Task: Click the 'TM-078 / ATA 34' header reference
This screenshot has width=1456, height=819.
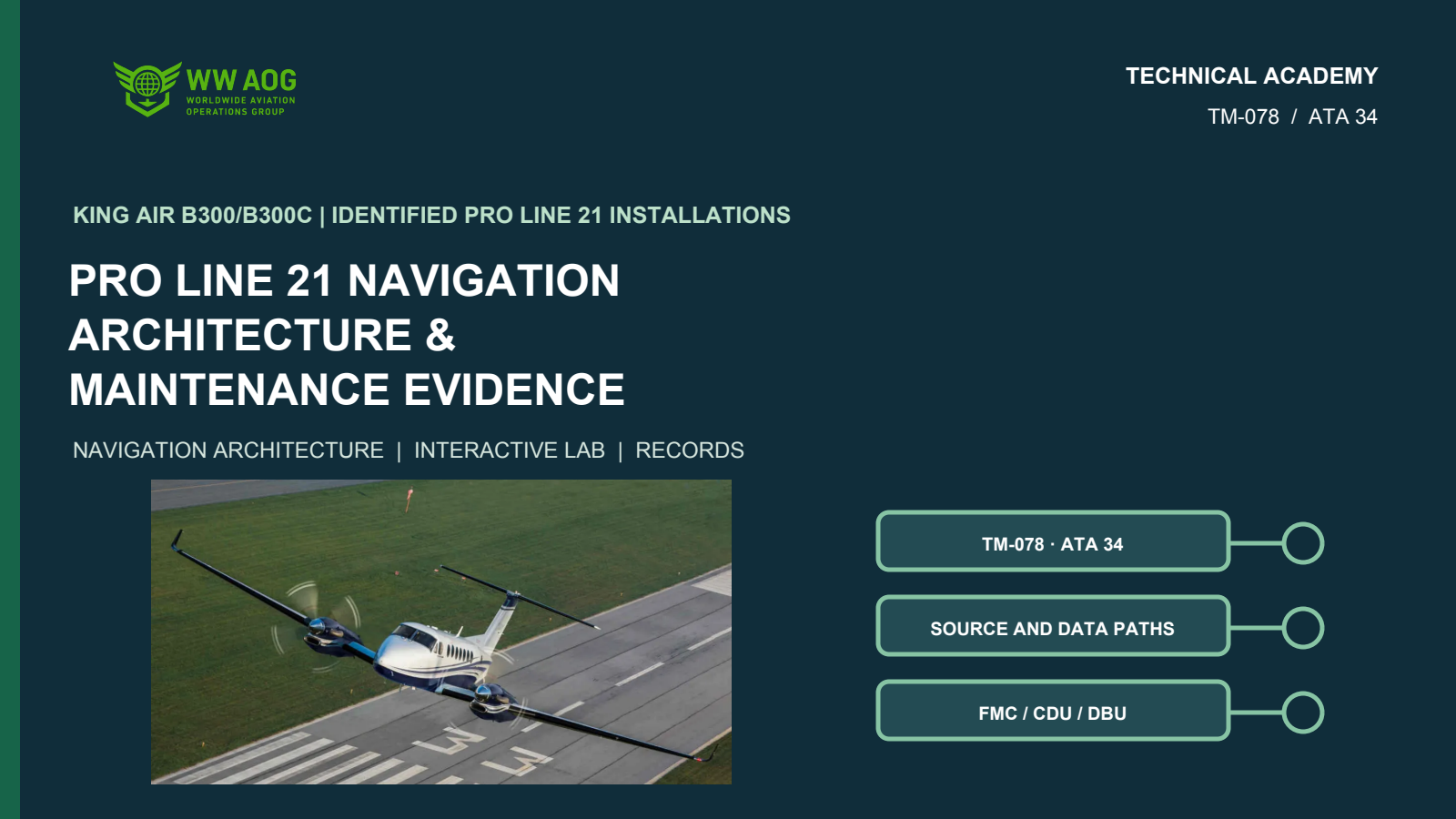Action: (1292, 116)
